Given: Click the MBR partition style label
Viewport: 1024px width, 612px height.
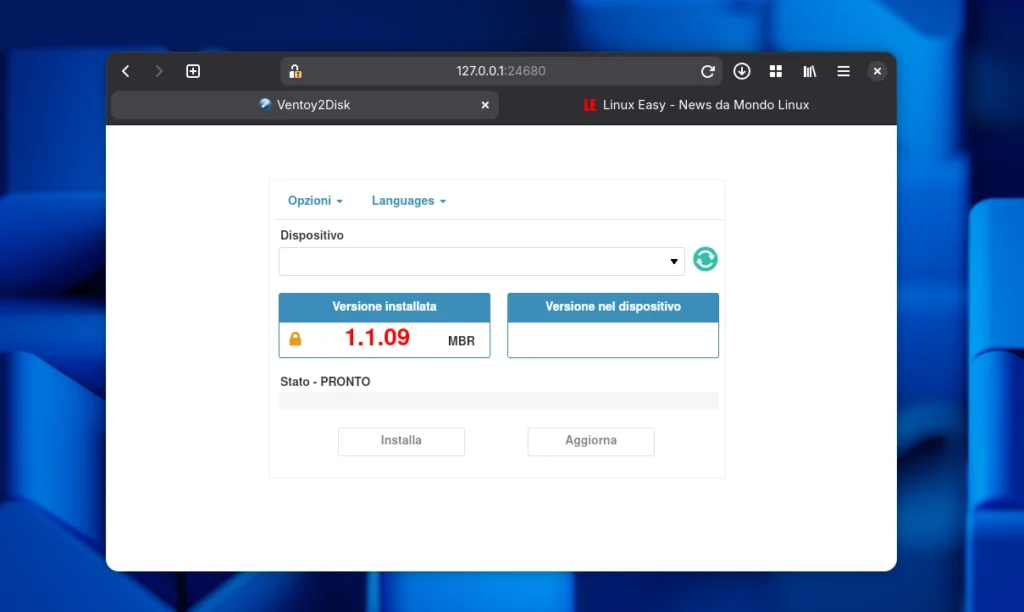Looking at the screenshot, I should click(461, 340).
